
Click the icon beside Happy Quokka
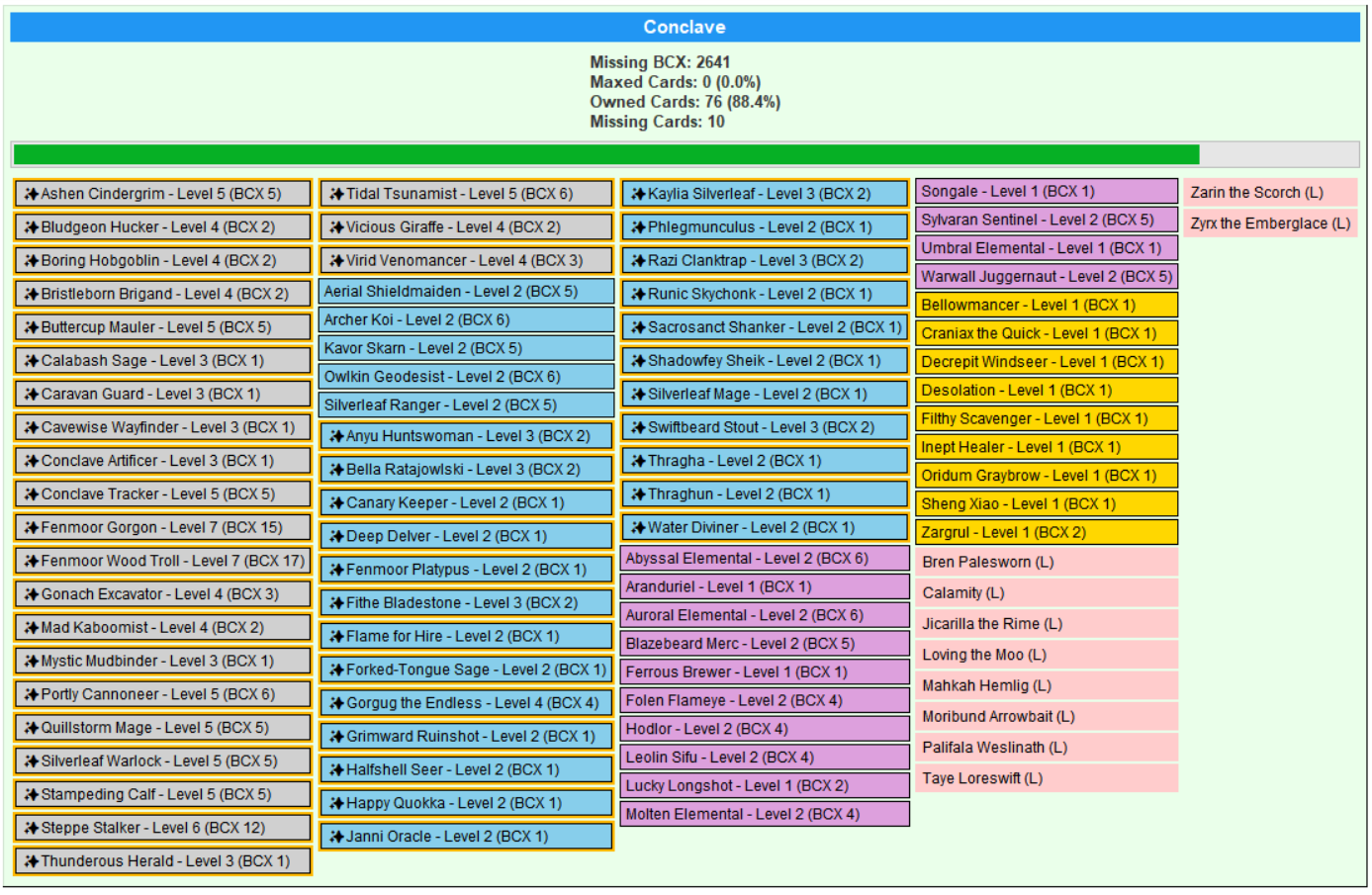click(x=337, y=804)
